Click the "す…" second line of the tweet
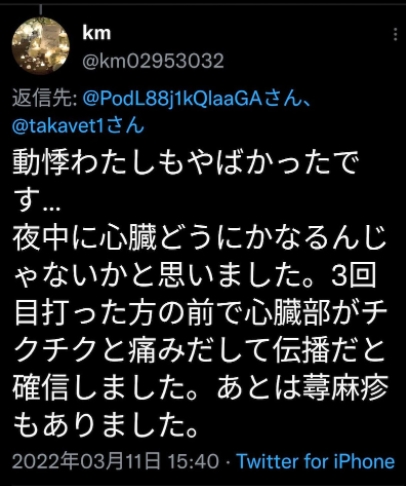Viewport: 406px width, 486px height. [x=37, y=201]
